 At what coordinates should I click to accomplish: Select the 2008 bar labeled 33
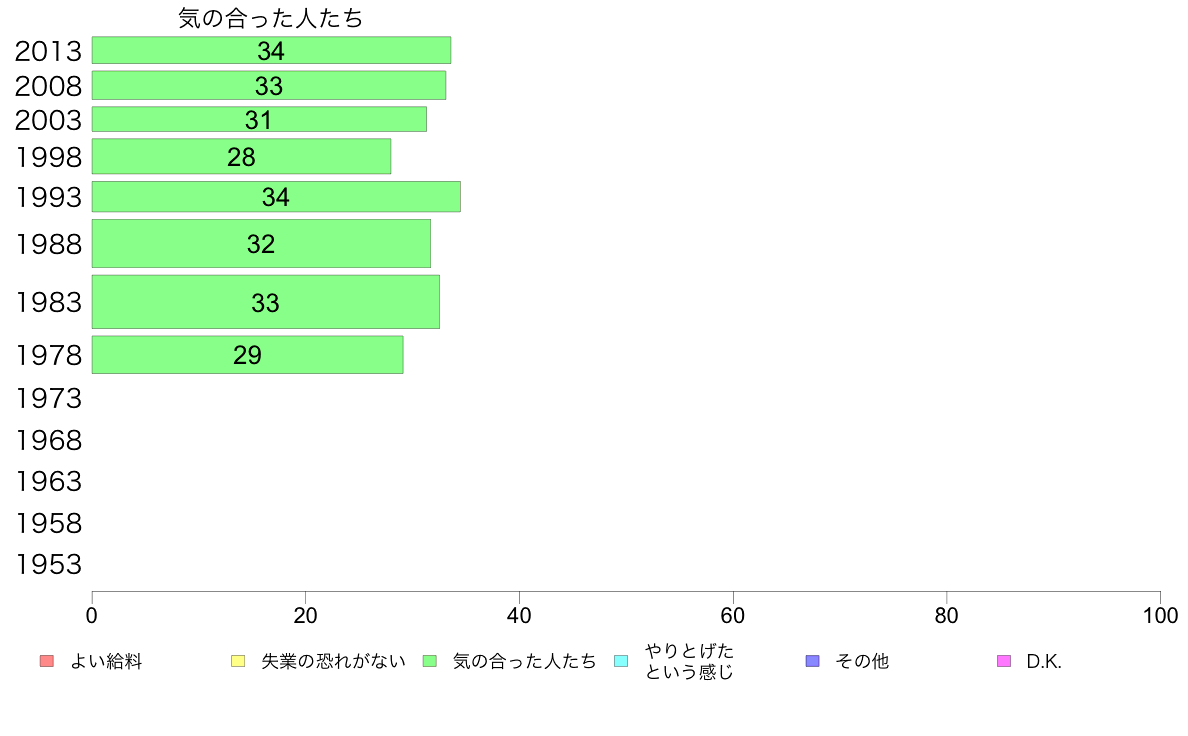269,86
